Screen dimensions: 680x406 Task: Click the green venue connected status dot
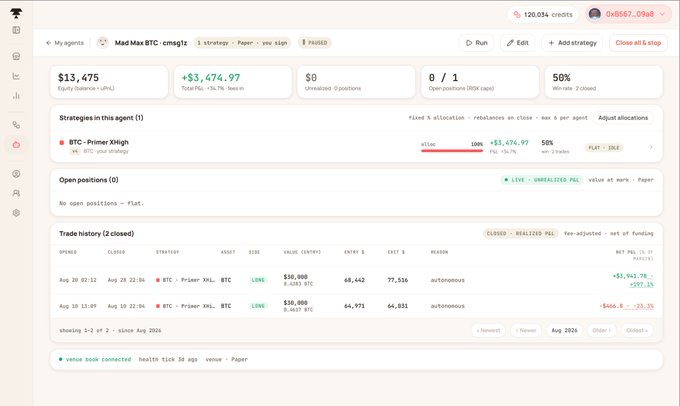pyautogui.click(x=61, y=359)
